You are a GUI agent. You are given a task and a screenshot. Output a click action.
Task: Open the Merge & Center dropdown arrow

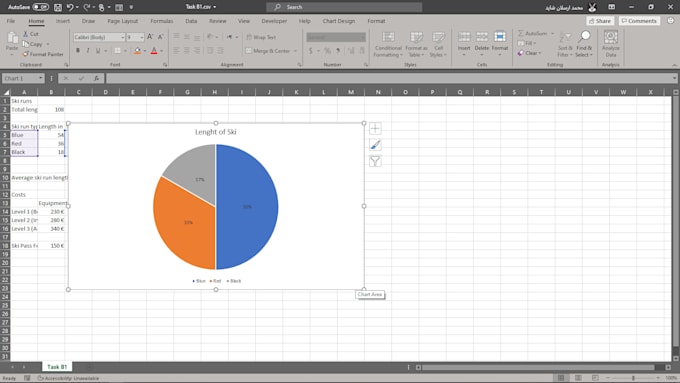[x=295, y=51]
